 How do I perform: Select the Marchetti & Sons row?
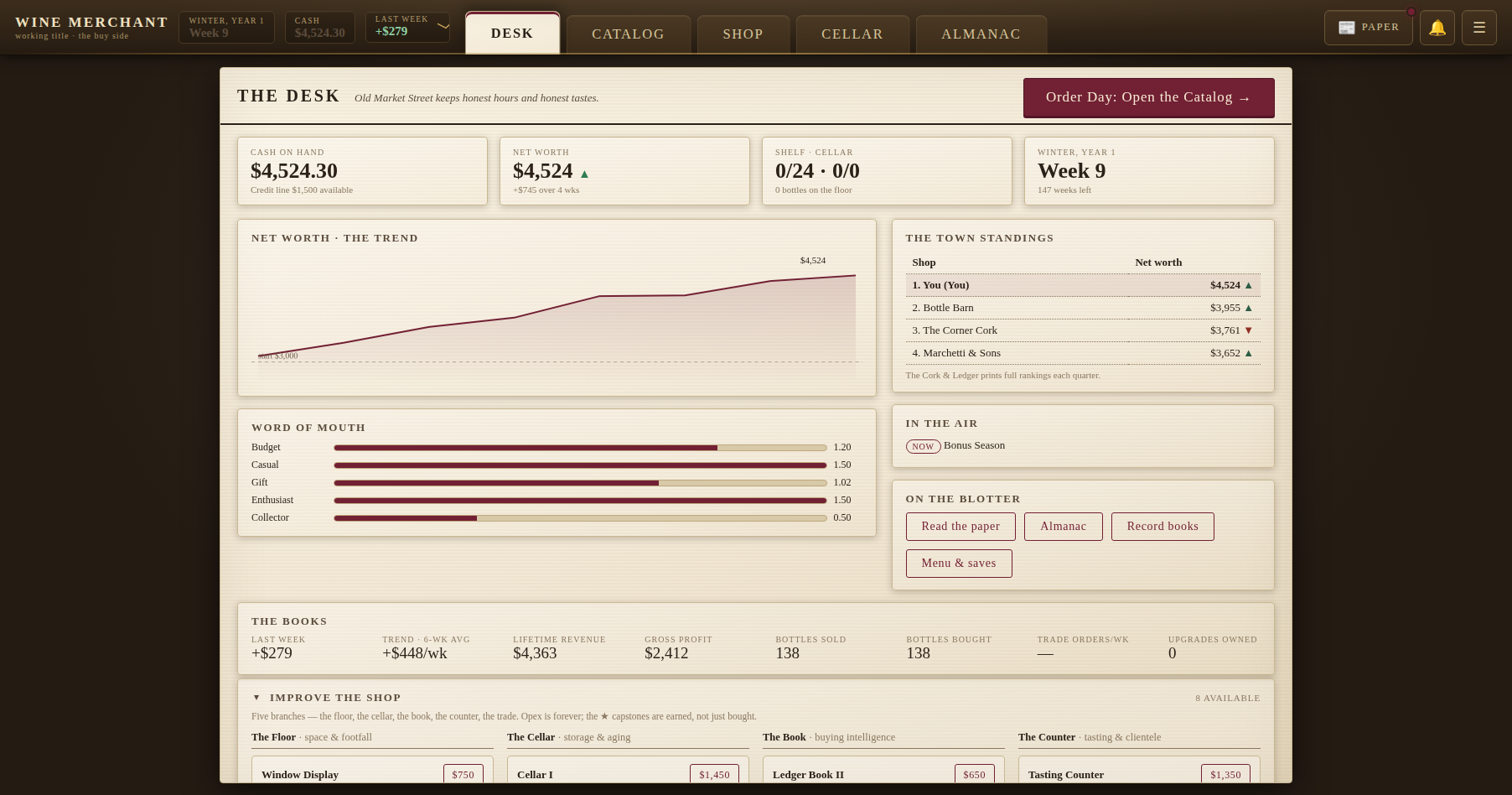1083,353
